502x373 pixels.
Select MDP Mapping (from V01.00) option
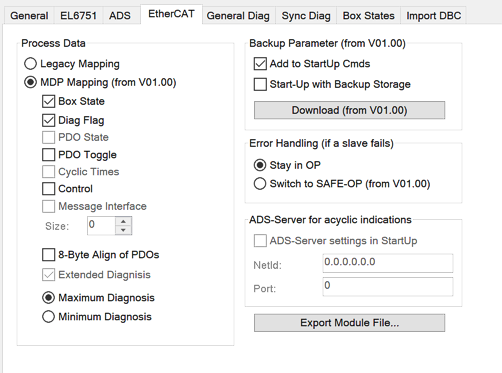pos(30,82)
